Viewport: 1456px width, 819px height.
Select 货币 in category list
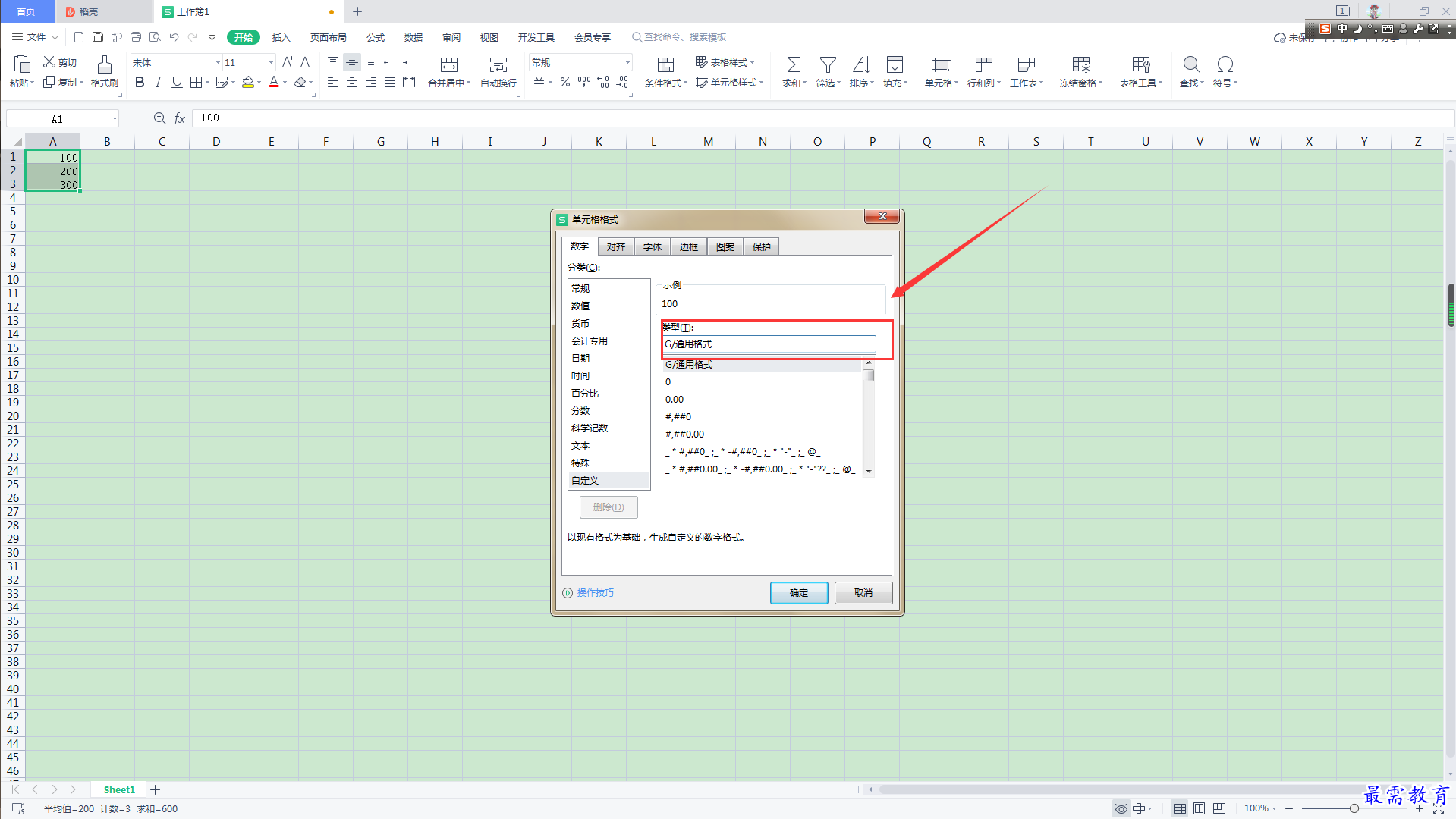609,324
